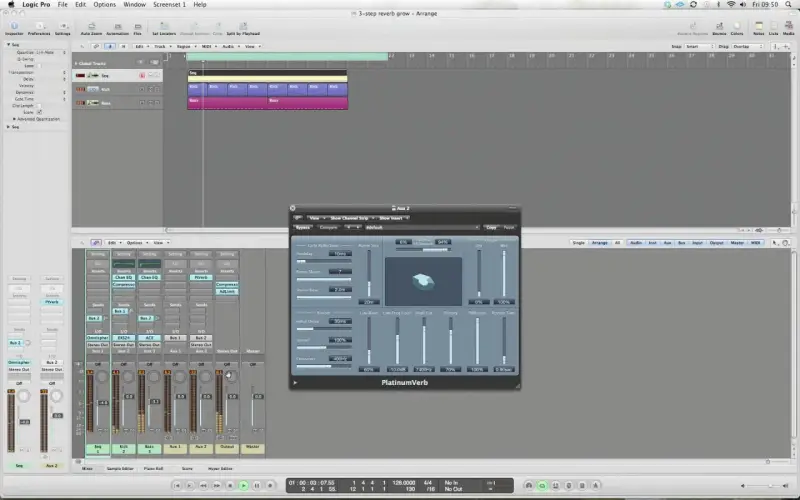Image resolution: width=800 pixels, height=500 pixels.
Task: Click the Split by Playhead icon
Action: (243, 29)
